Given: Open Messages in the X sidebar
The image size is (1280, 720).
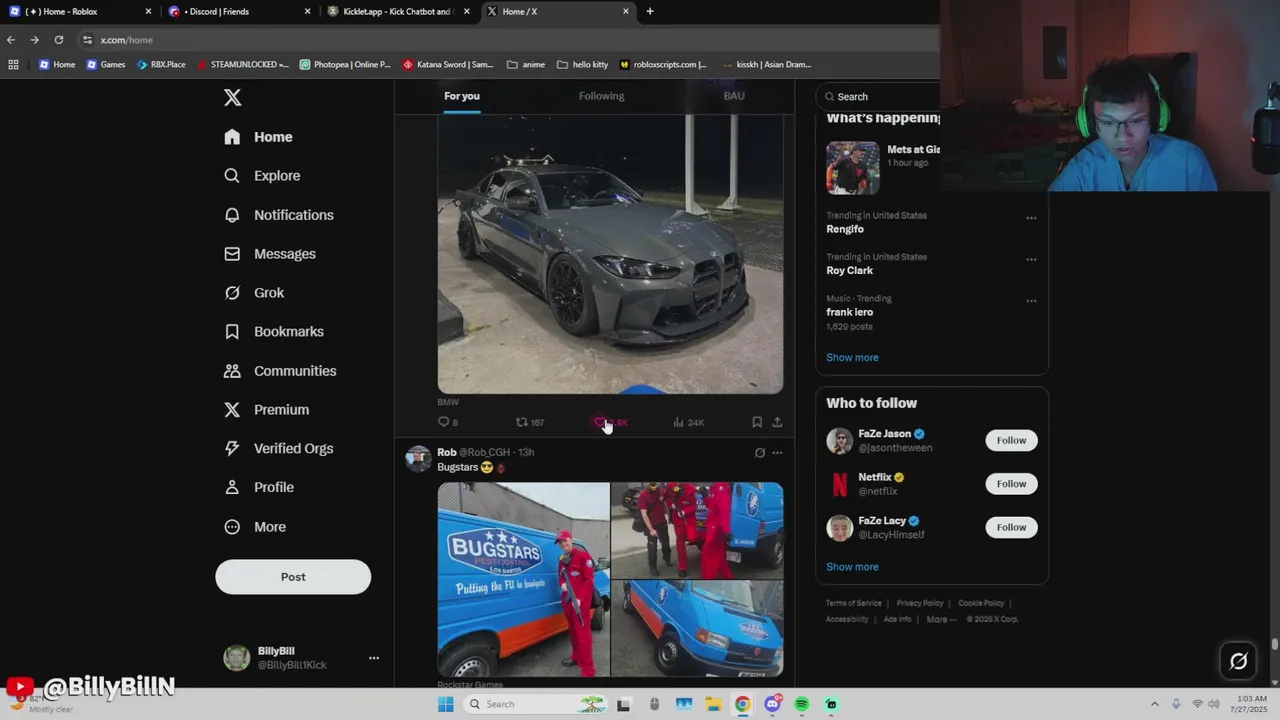Looking at the screenshot, I should click(x=270, y=254).
